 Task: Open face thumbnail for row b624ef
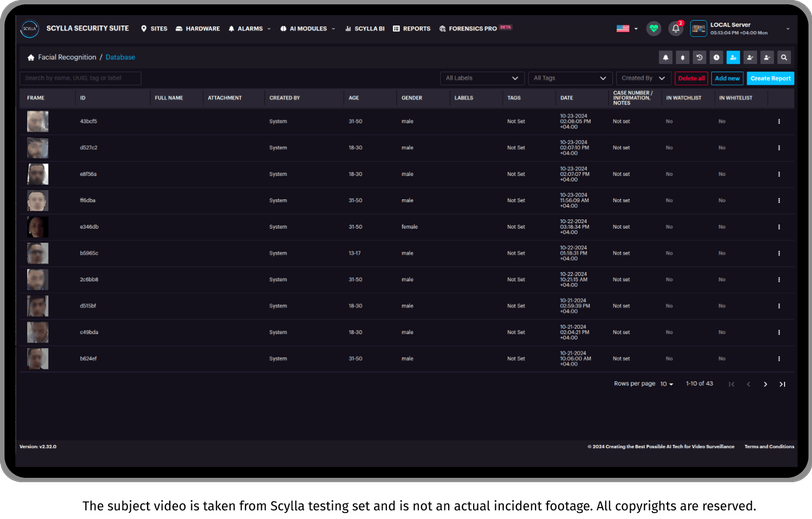38,358
